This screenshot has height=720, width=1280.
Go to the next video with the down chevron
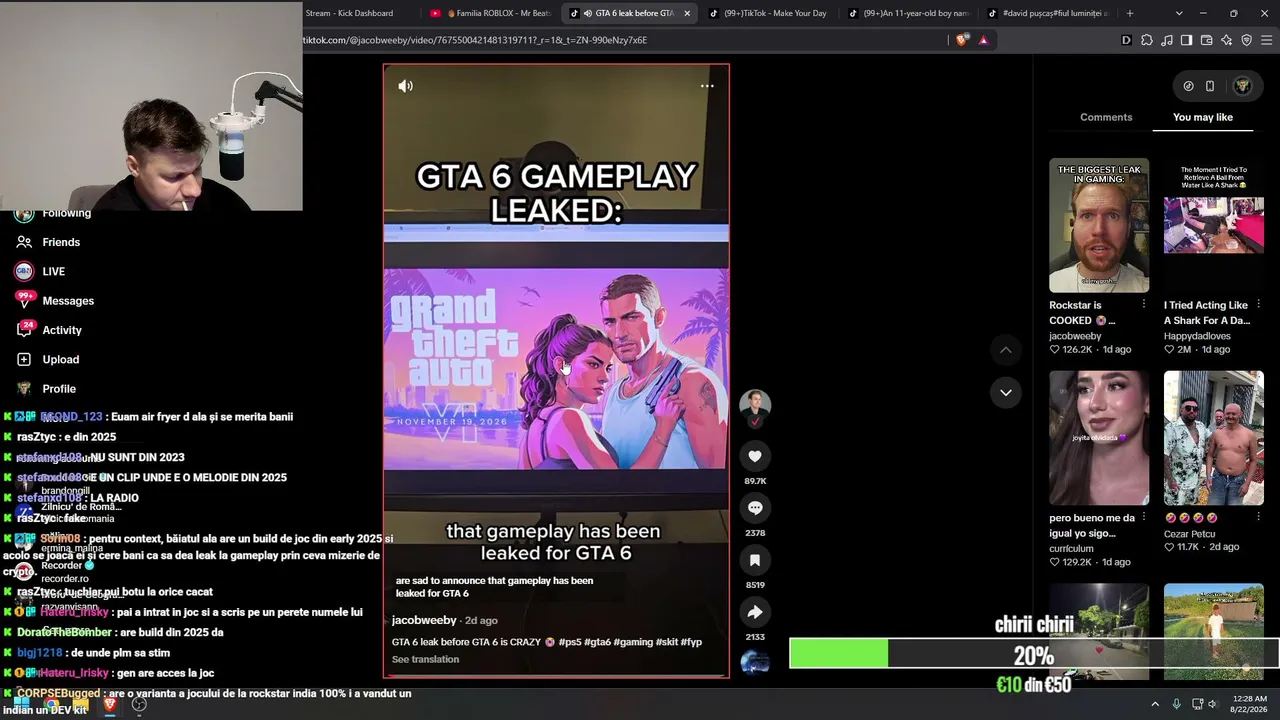pos(1006,392)
